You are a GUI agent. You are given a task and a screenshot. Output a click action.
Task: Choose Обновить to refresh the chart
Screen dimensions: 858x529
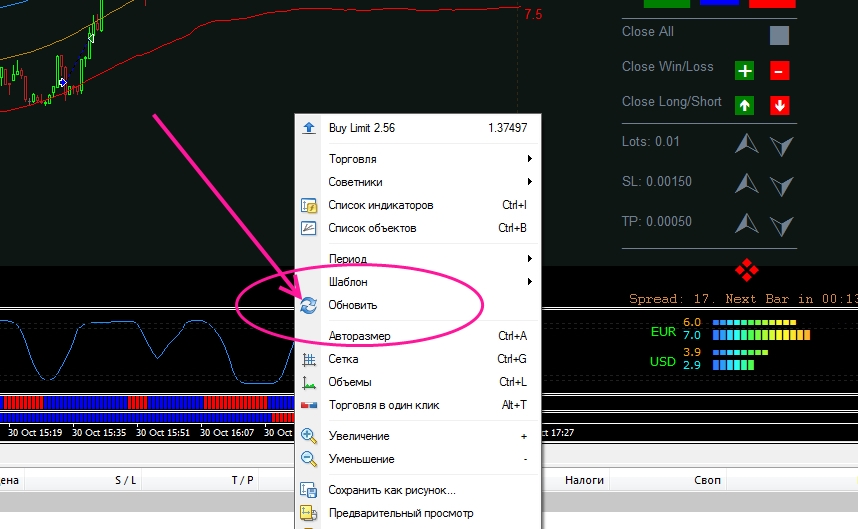tap(418, 305)
